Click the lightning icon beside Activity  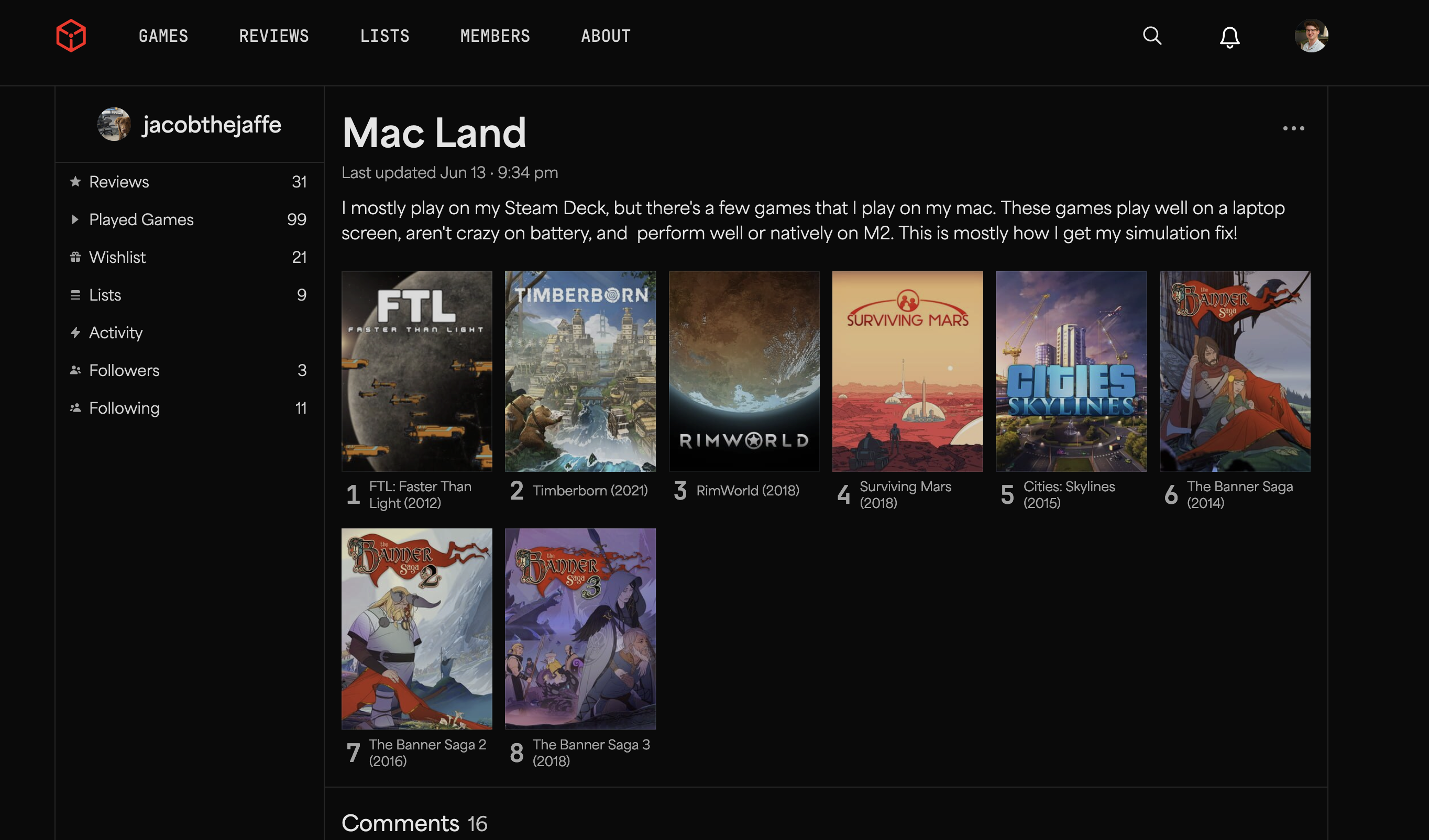pyautogui.click(x=75, y=332)
